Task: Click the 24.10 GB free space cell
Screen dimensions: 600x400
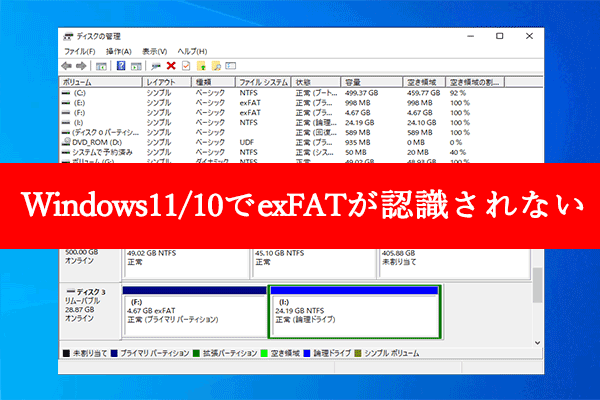Action: [422, 122]
